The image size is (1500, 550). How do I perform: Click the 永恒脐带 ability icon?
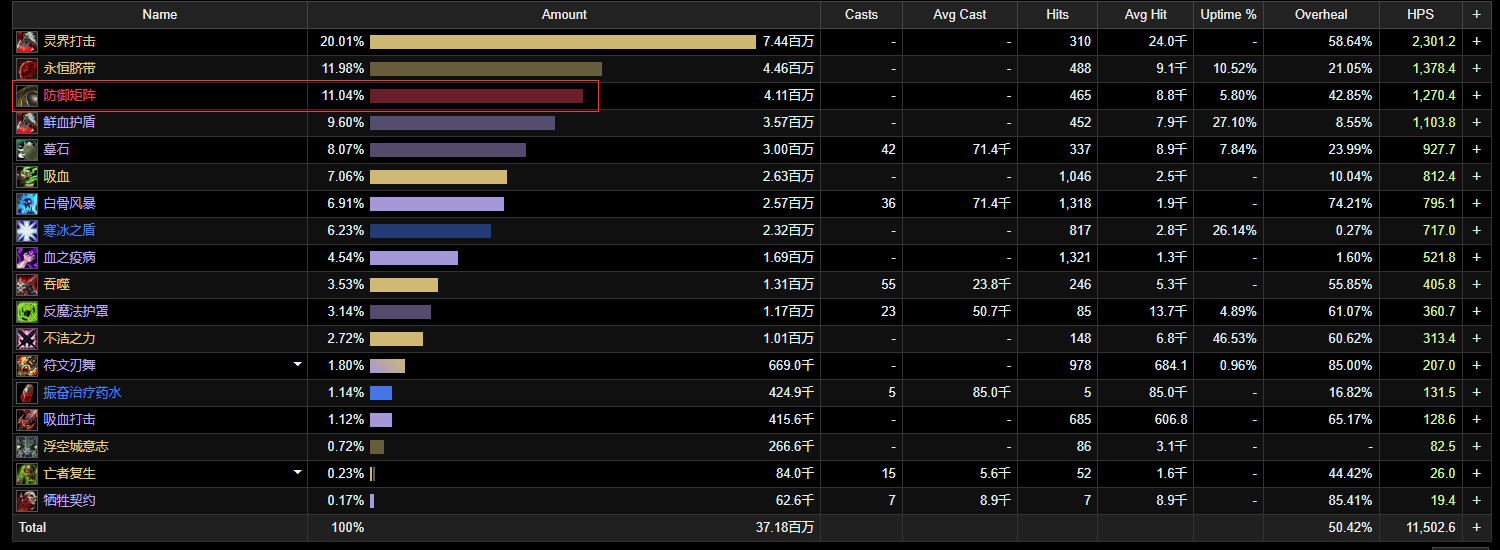point(27,69)
